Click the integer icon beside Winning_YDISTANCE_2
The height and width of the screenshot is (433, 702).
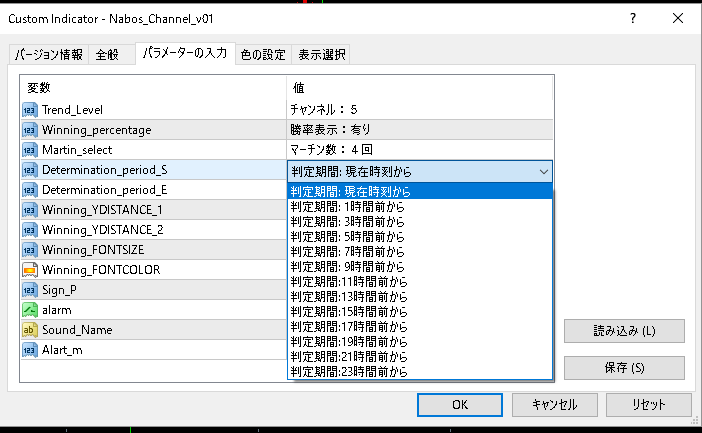pos(30,230)
